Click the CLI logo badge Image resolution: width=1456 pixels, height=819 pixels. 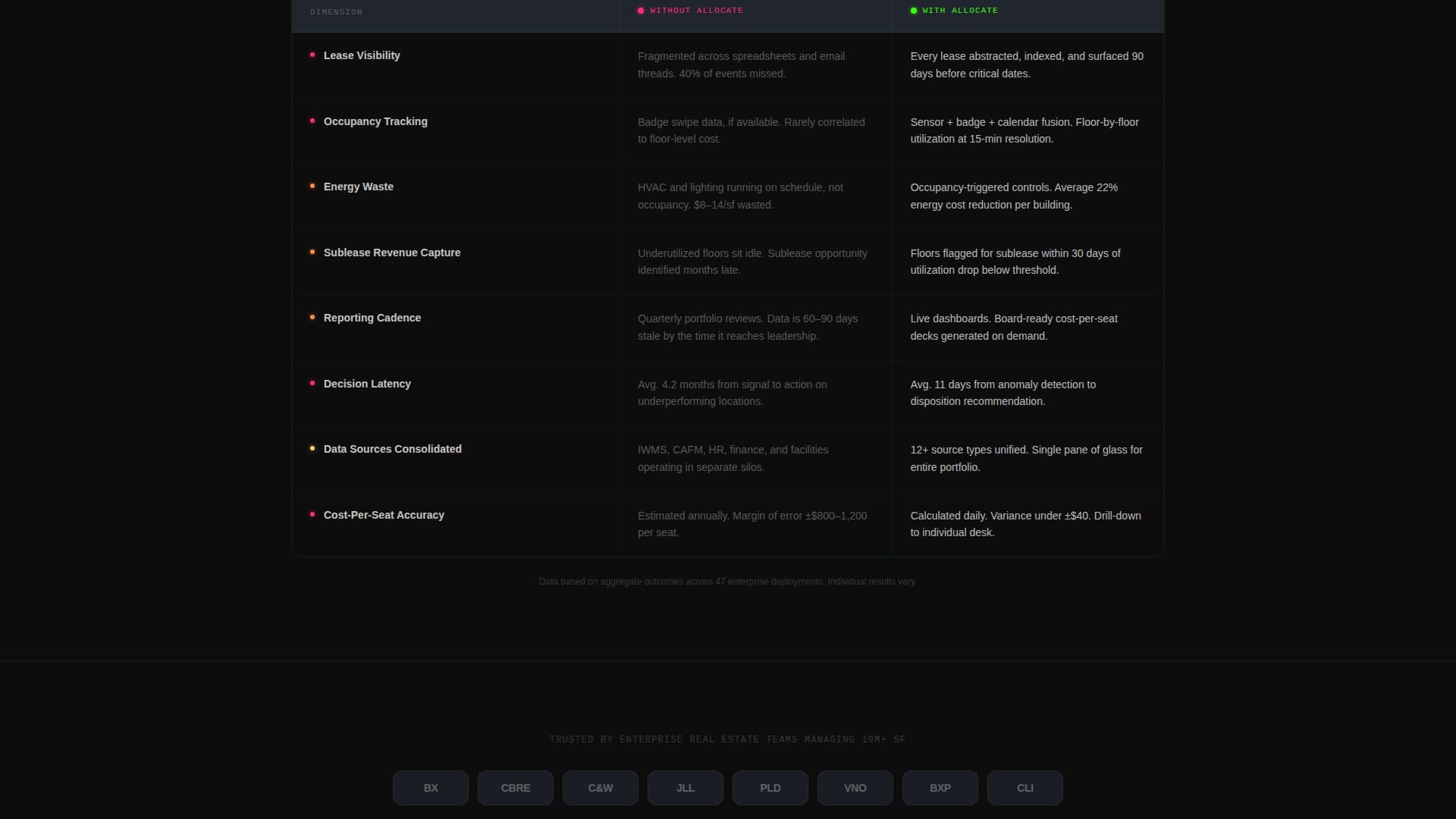(x=1025, y=788)
